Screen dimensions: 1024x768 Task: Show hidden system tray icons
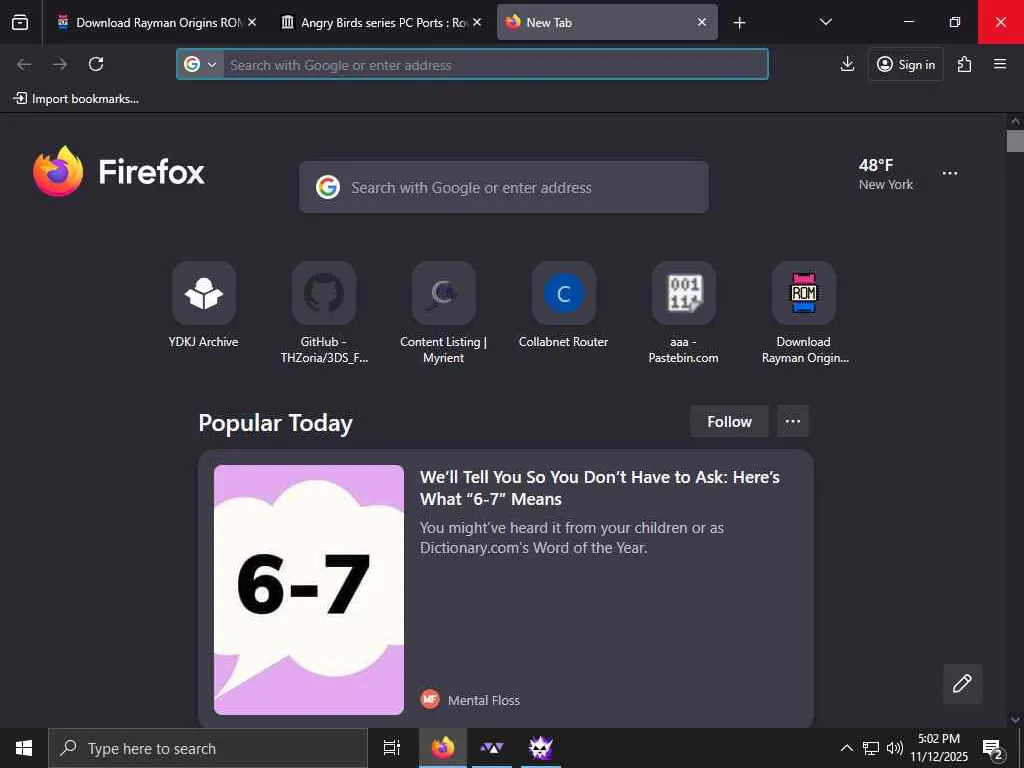846,748
